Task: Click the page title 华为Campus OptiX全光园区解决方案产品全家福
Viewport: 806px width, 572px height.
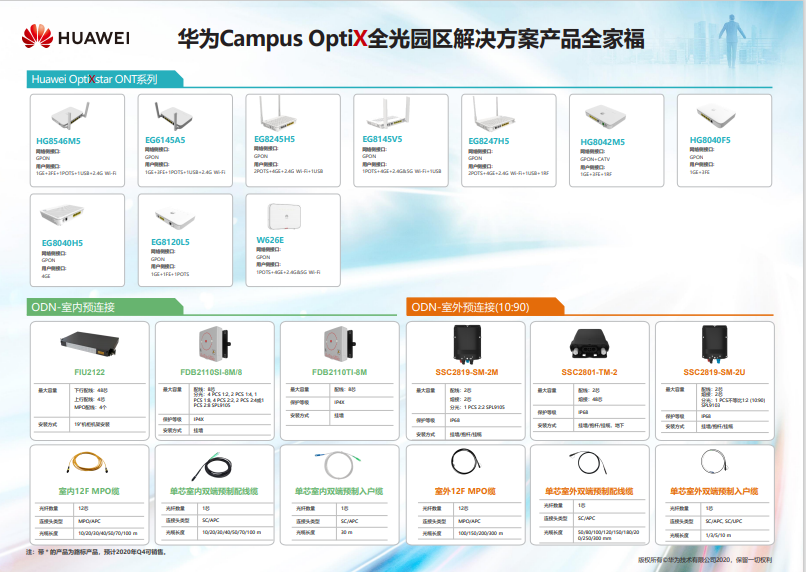Action: [x=410, y=39]
